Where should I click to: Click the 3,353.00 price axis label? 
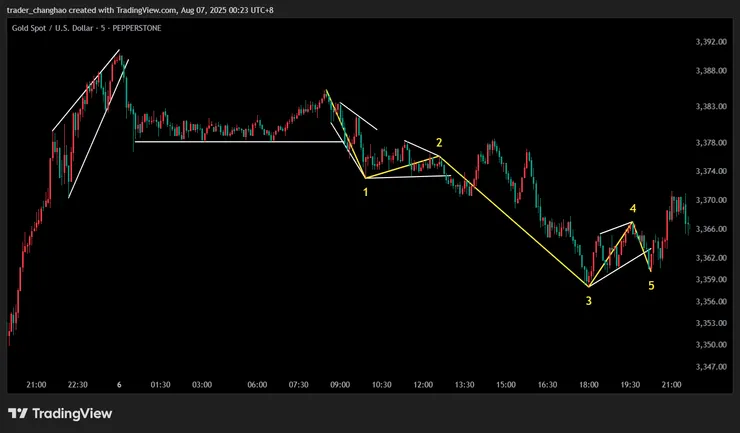(711, 323)
